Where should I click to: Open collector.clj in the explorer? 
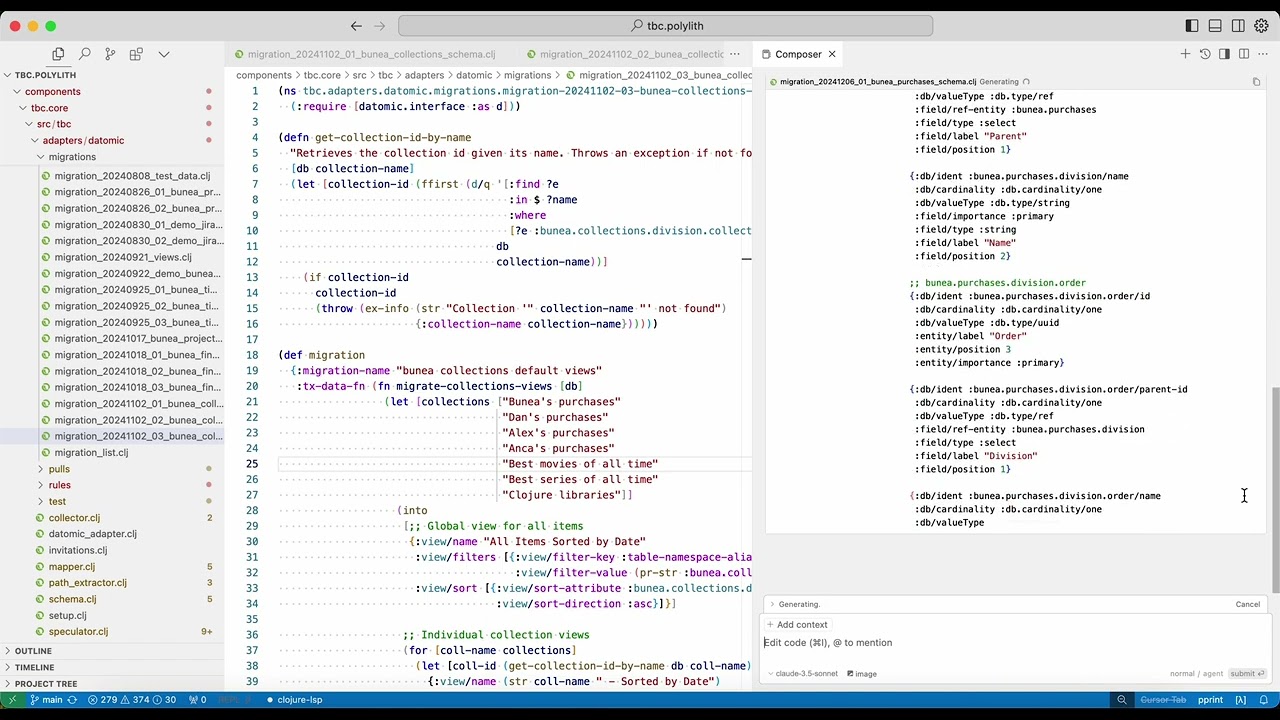click(74, 518)
